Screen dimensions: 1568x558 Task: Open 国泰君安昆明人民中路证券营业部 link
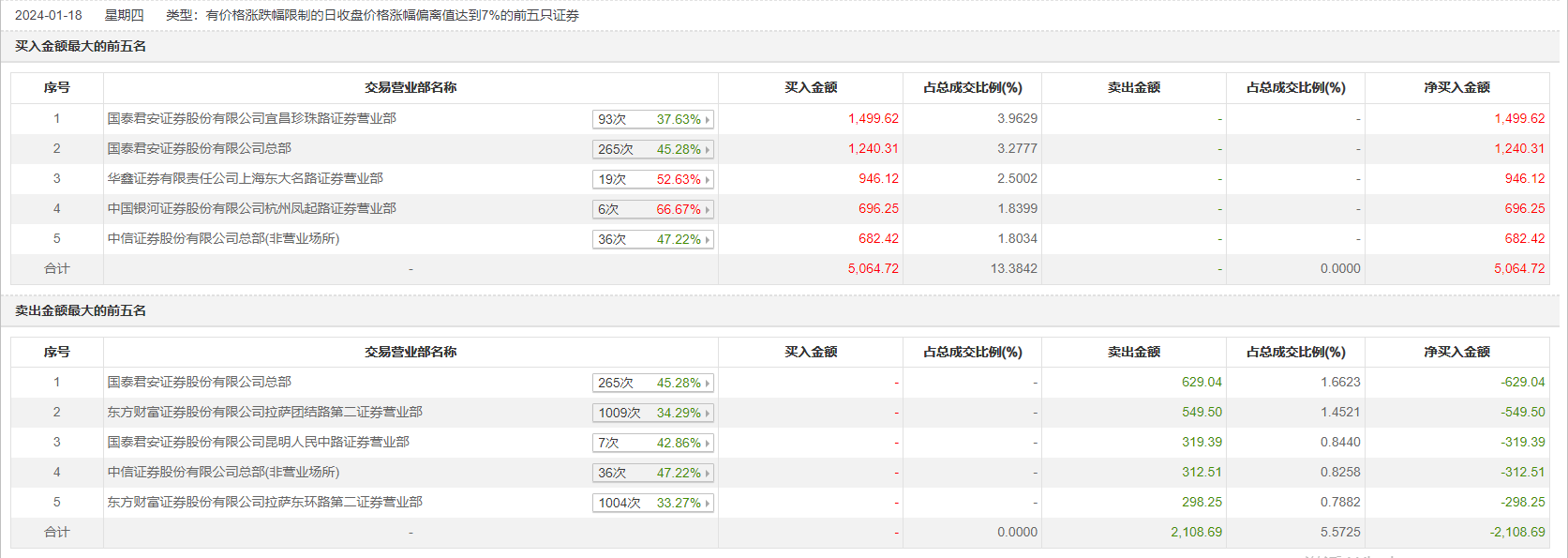point(258,443)
